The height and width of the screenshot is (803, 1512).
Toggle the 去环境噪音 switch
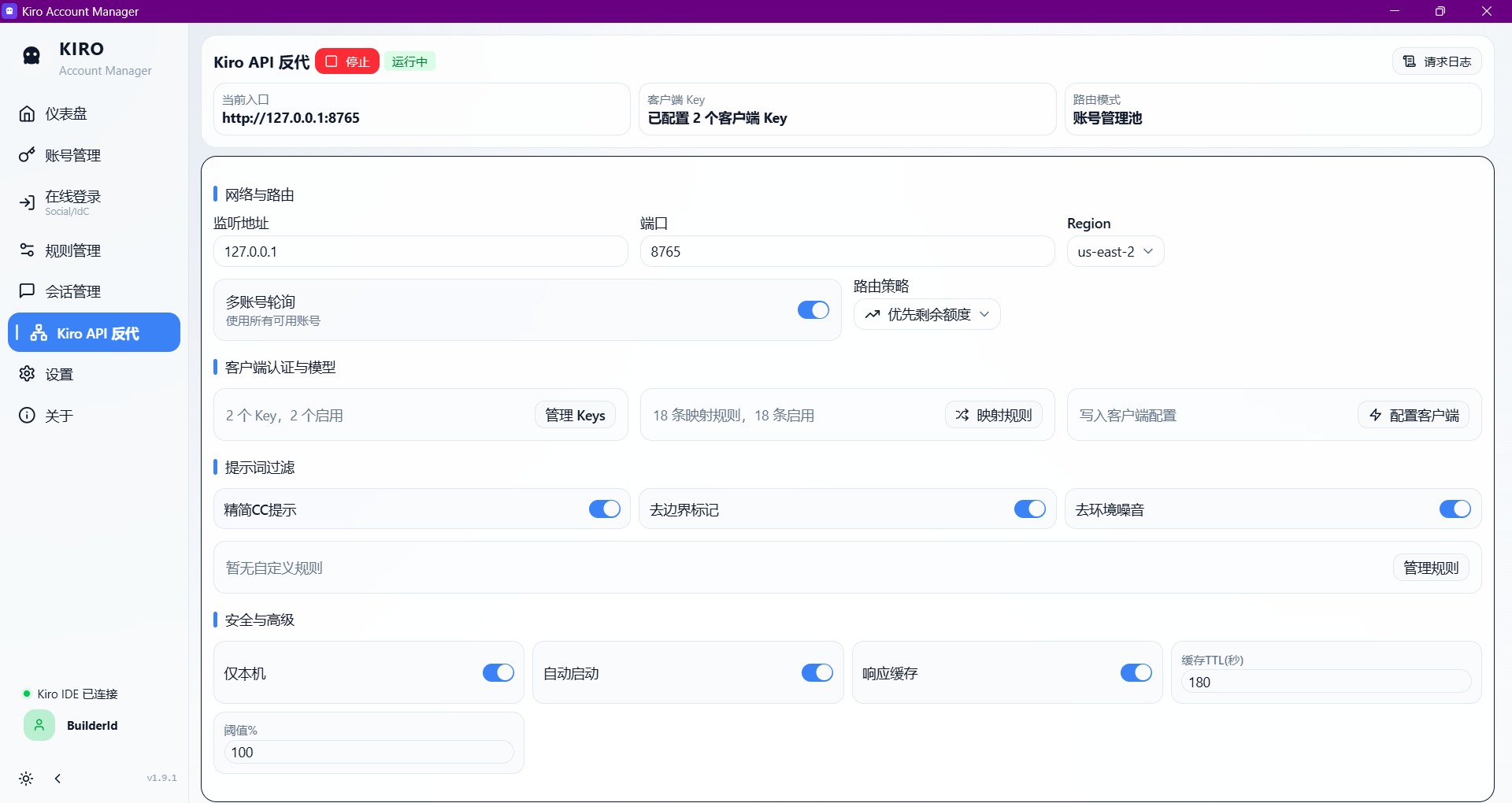click(1455, 509)
